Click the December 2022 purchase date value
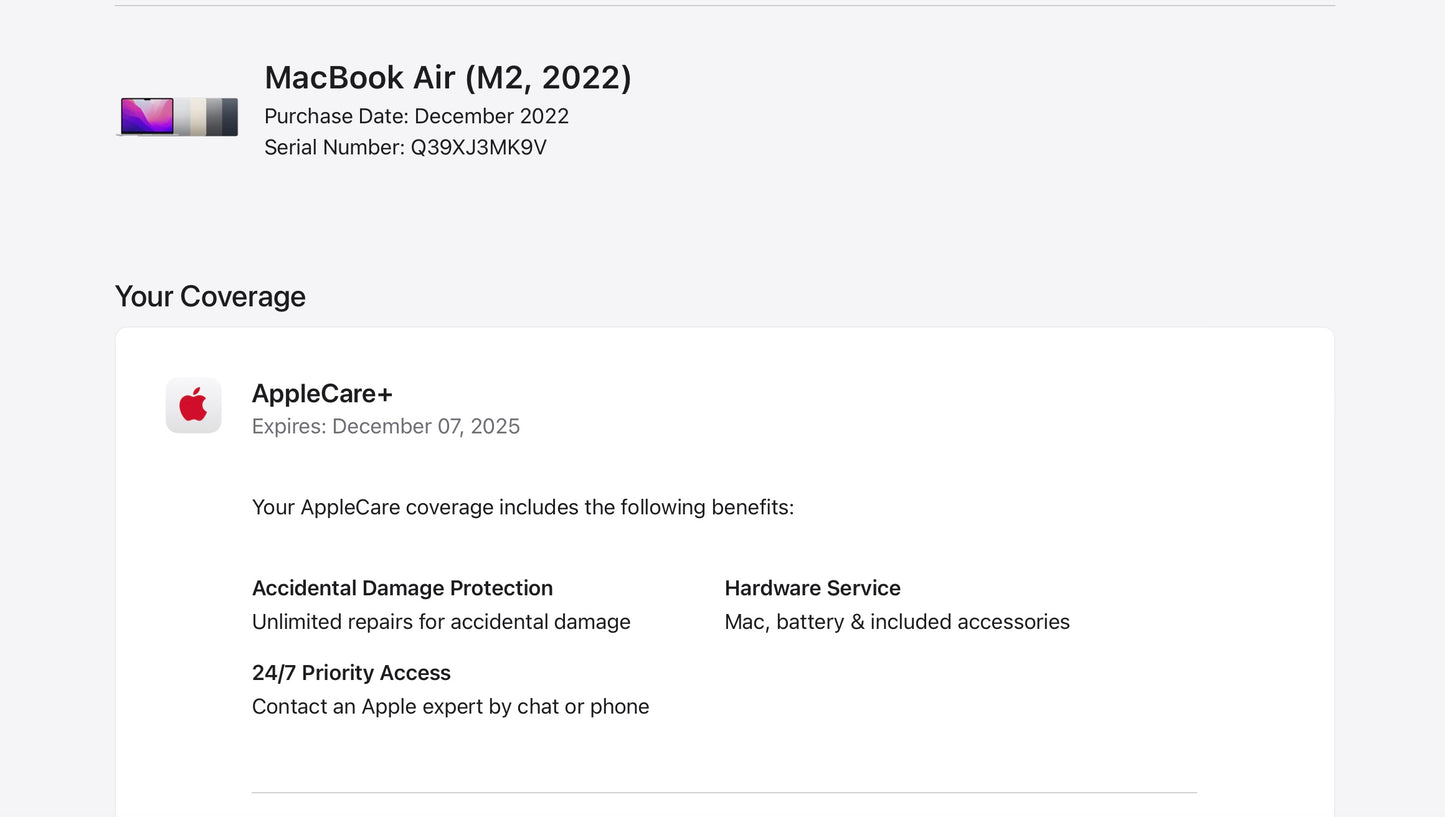1445x817 pixels. 492,116
